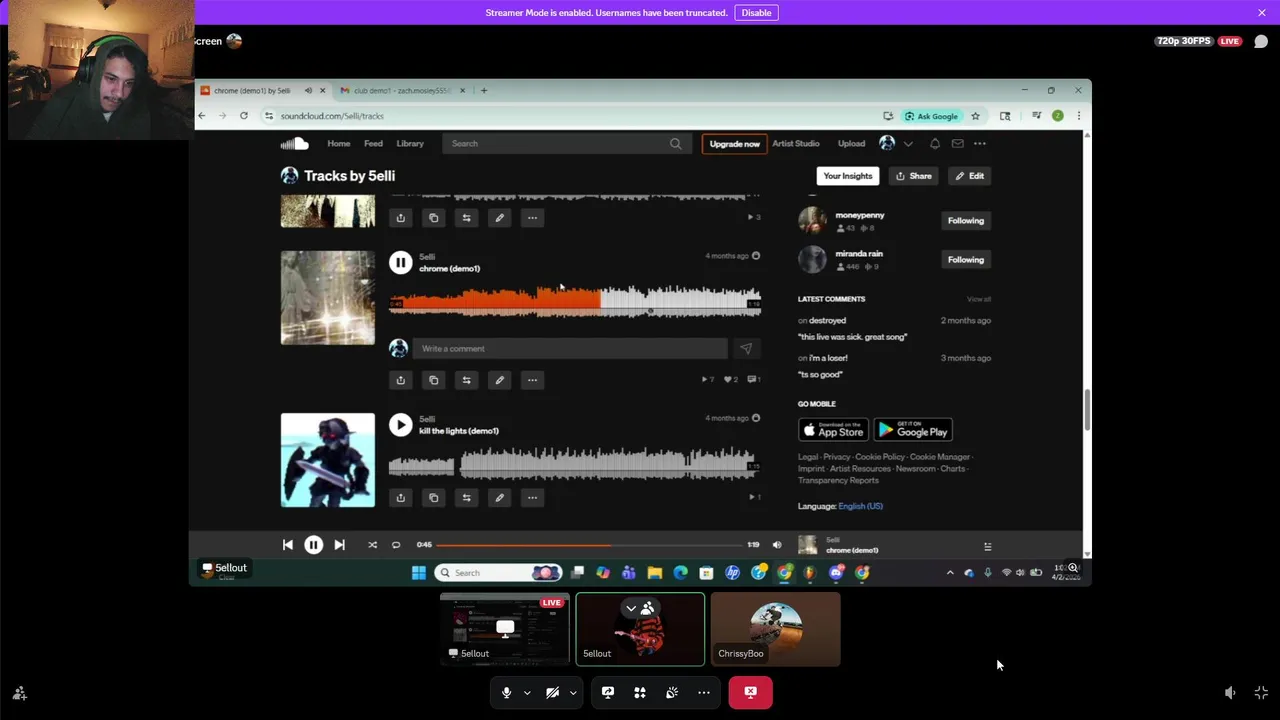Screen dimensions: 1280x720
Task: Open the next-up queue icon in player
Action: tap(988, 546)
